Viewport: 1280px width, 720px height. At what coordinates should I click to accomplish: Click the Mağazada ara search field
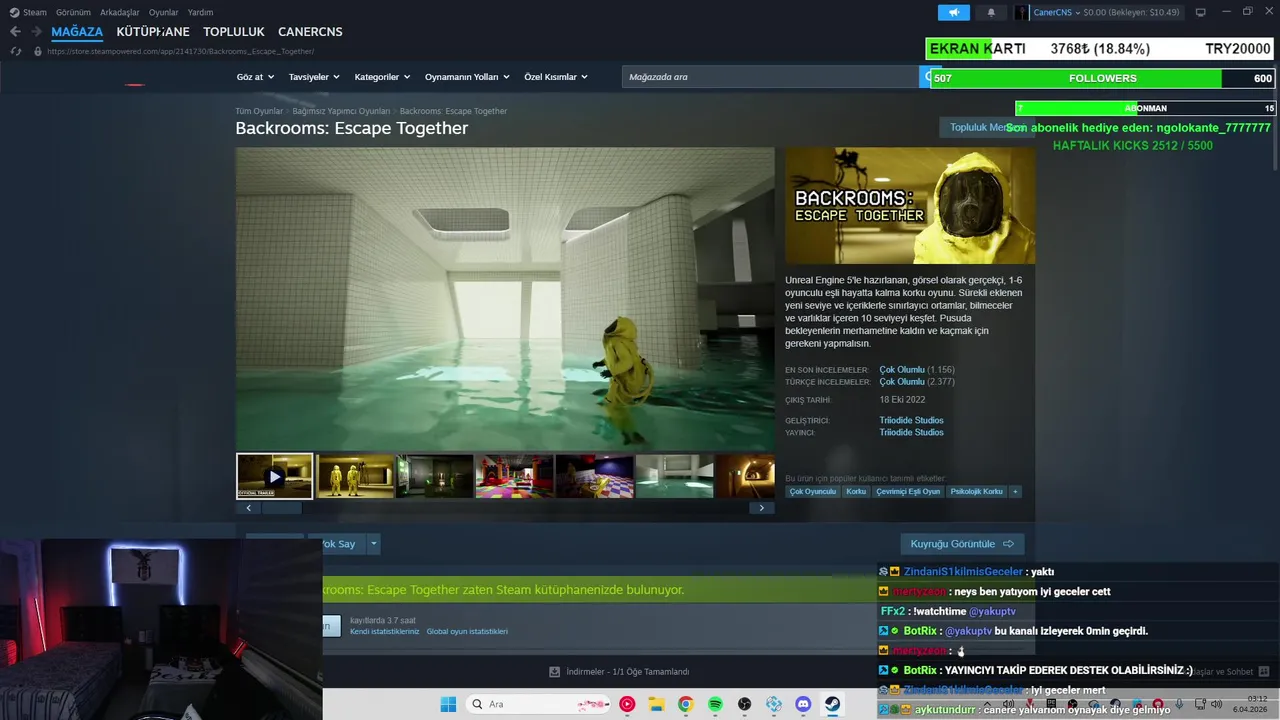(x=770, y=77)
